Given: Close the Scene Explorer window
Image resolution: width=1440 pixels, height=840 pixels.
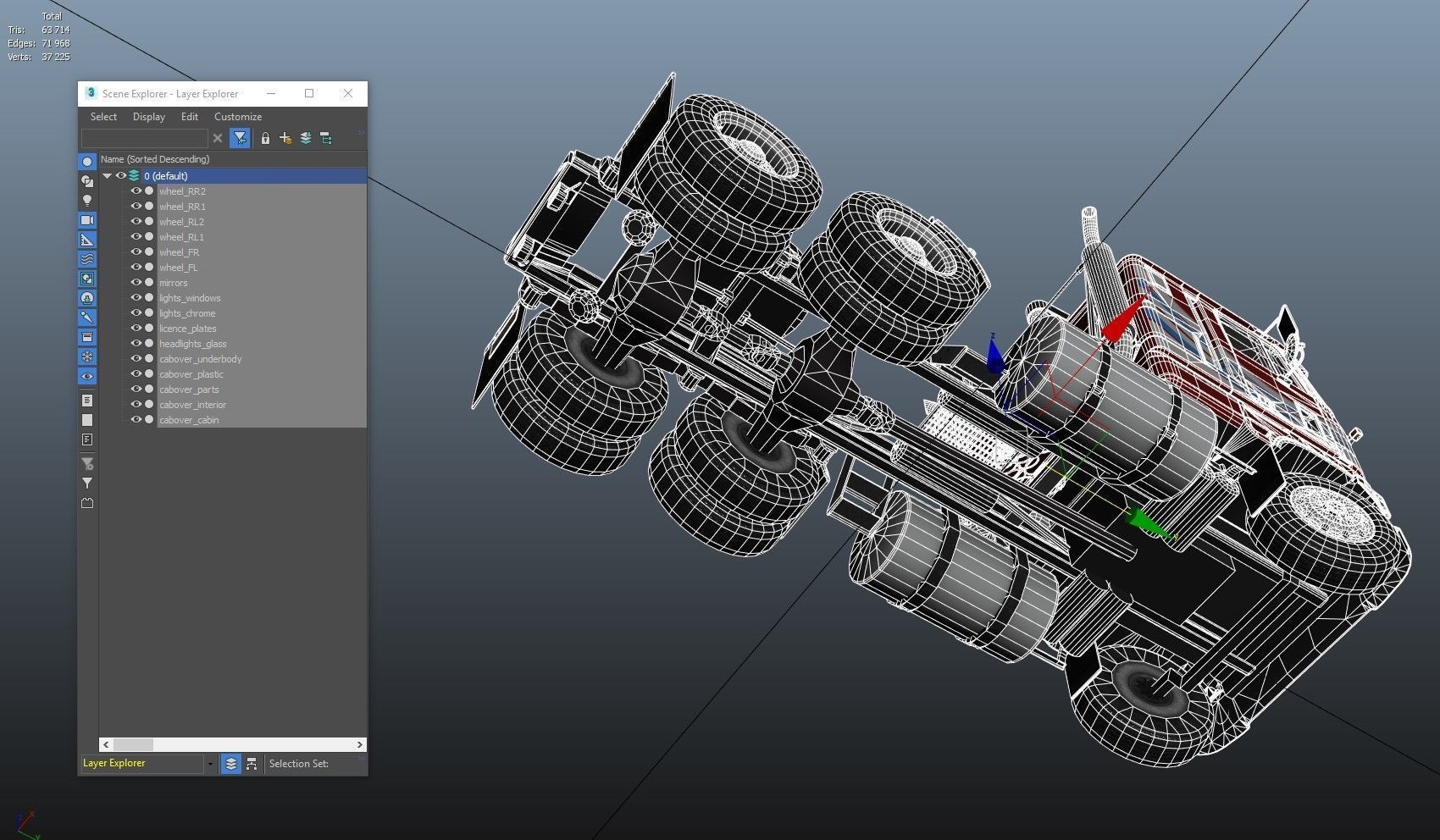Looking at the screenshot, I should click(x=347, y=93).
